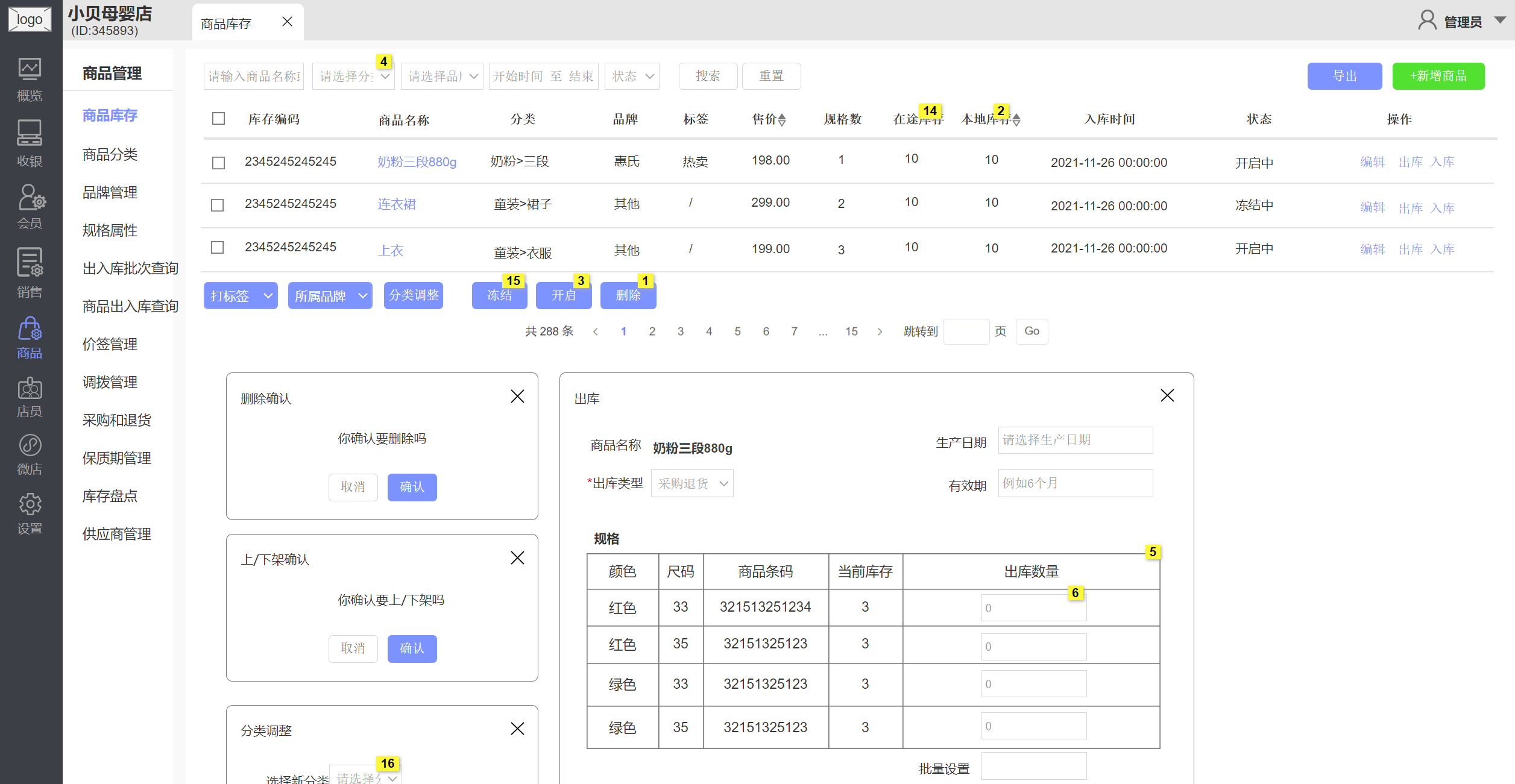Click the 开启 batch button
1515x784 pixels.
[x=564, y=295]
